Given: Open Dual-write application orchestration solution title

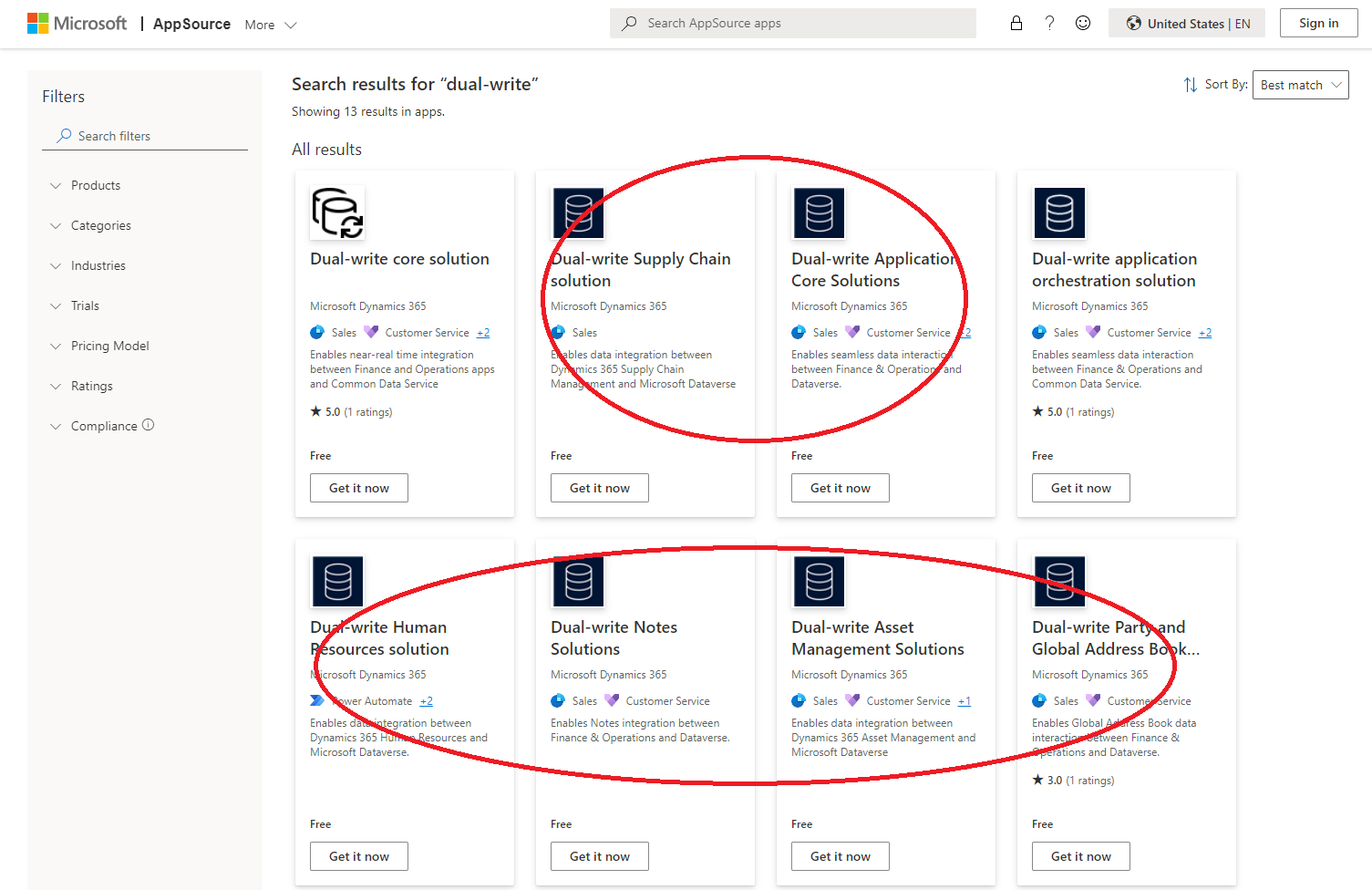Looking at the screenshot, I should click(x=1114, y=270).
